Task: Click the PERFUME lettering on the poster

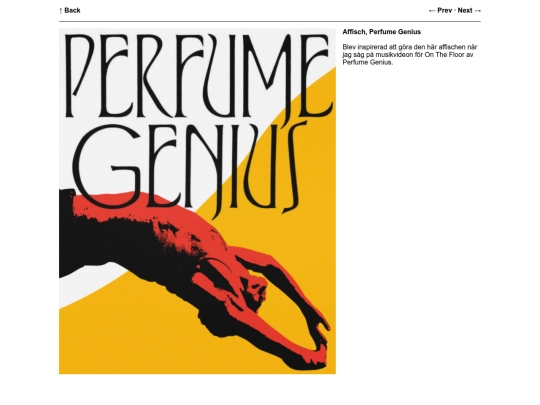Action: 197,76
